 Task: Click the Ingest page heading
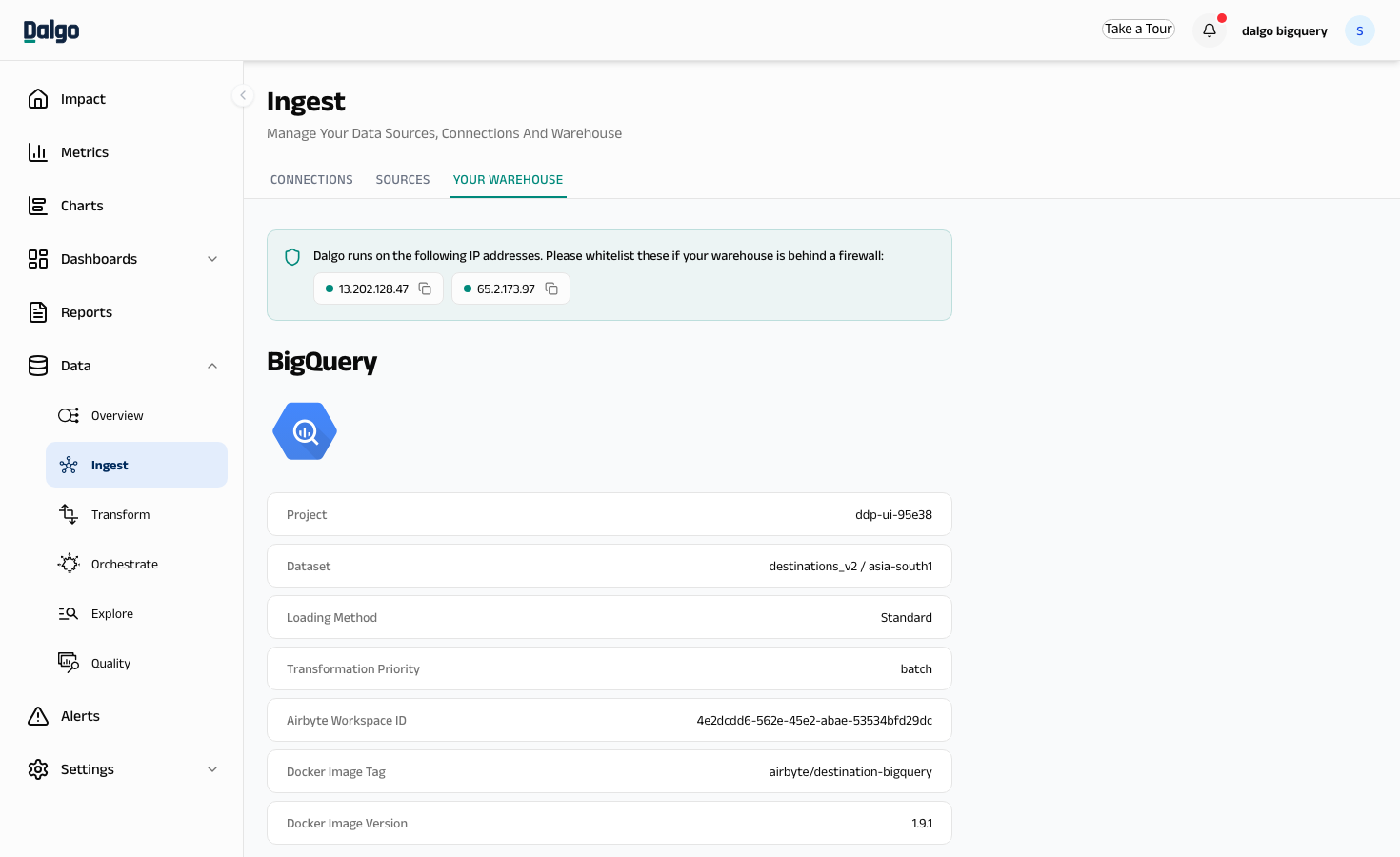[306, 101]
